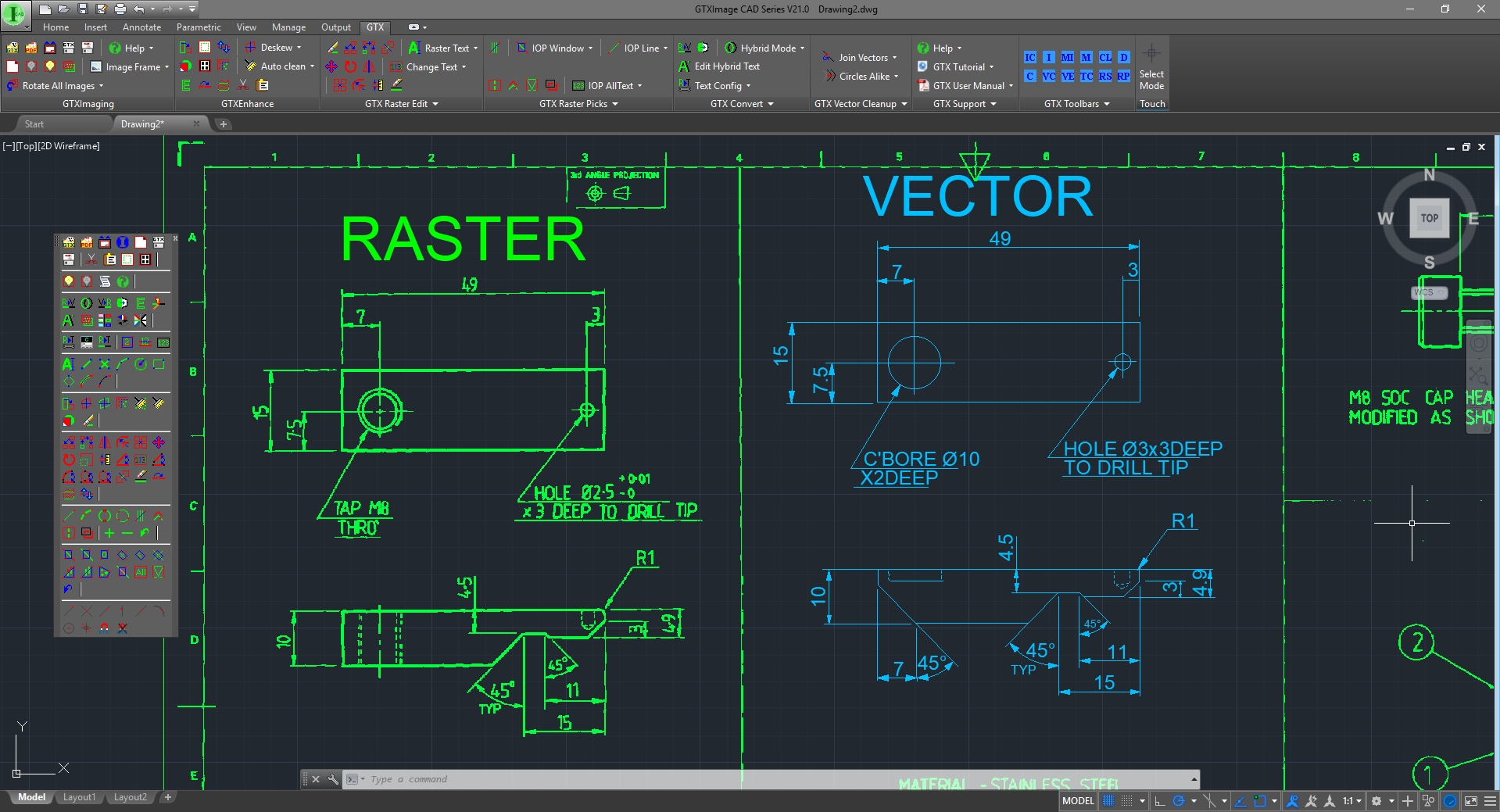This screenshot has height=812, width=1500.
Task: Open the Hybrid Mode dropdown
Action: click(x=802, y=48)
